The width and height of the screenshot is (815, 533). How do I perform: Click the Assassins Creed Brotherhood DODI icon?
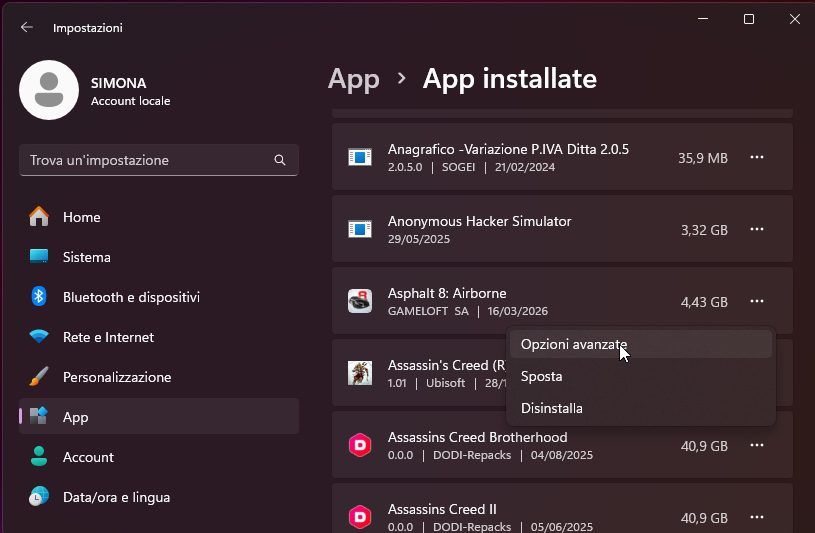[x=360, y=445]
